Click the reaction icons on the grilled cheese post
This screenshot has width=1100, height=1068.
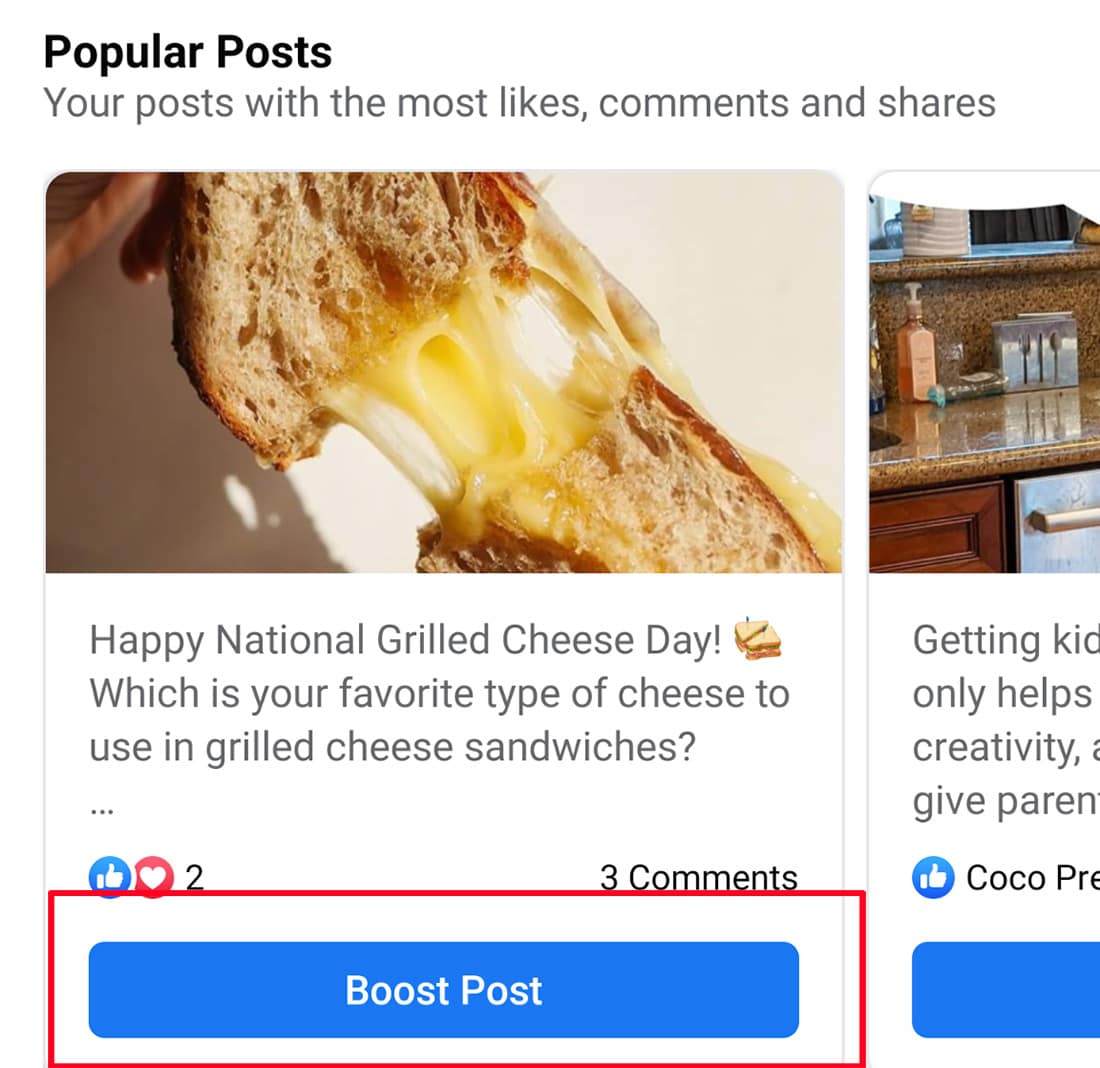(x=130, y=877)
